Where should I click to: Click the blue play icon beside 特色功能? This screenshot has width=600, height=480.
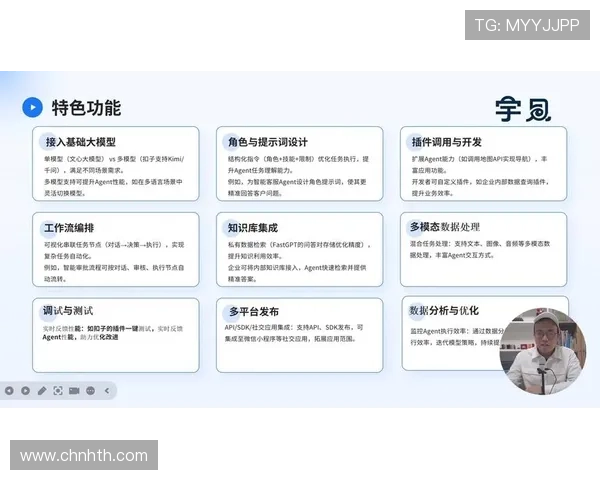[33, 108]
